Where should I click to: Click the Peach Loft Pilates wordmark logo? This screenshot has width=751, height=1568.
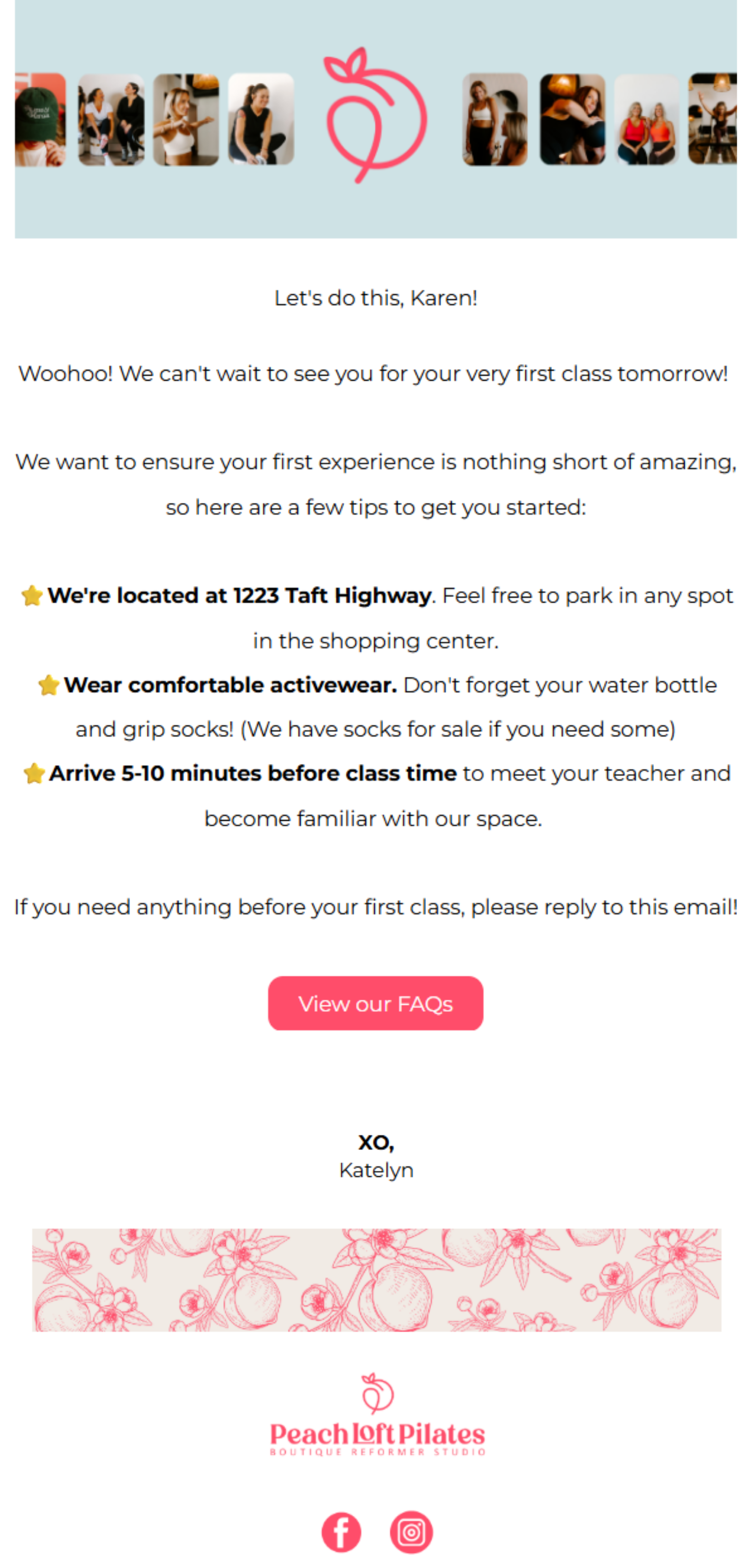click(x=377, y=1438)
